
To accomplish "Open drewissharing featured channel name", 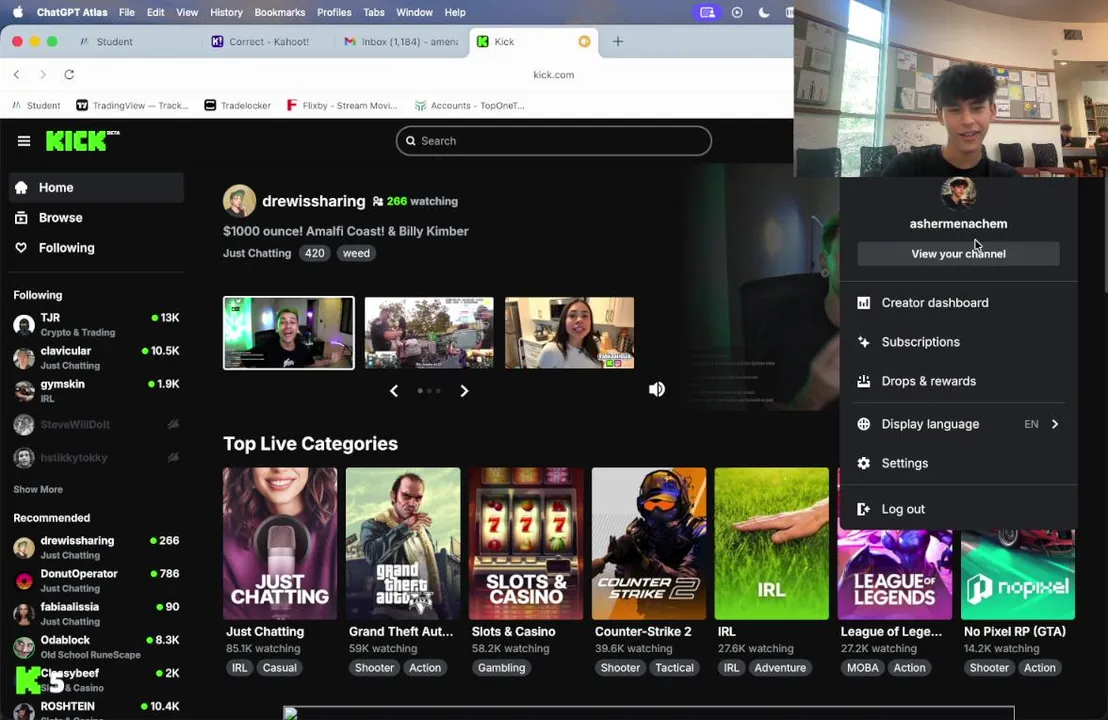I will pos(314,201).
